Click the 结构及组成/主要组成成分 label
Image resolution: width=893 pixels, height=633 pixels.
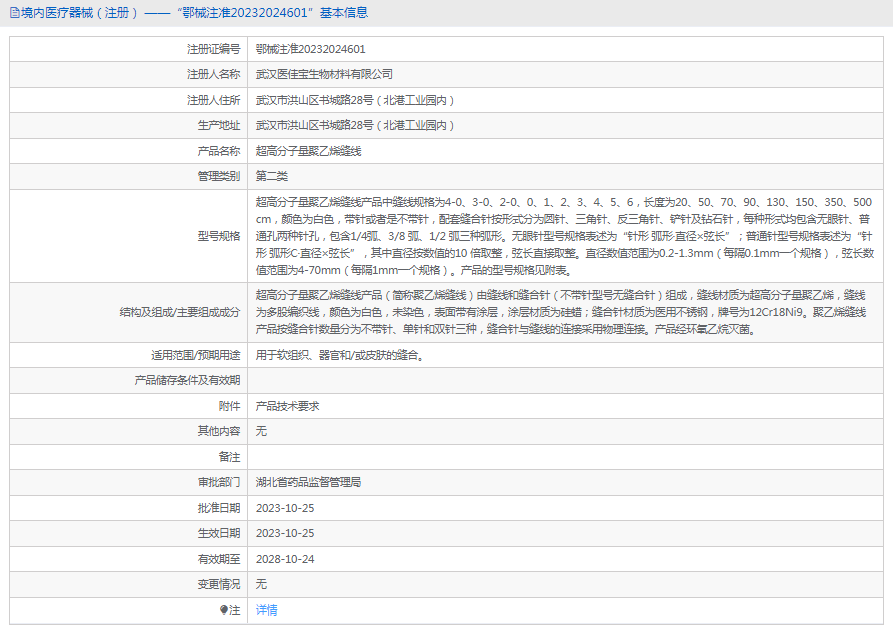point(180,312)
